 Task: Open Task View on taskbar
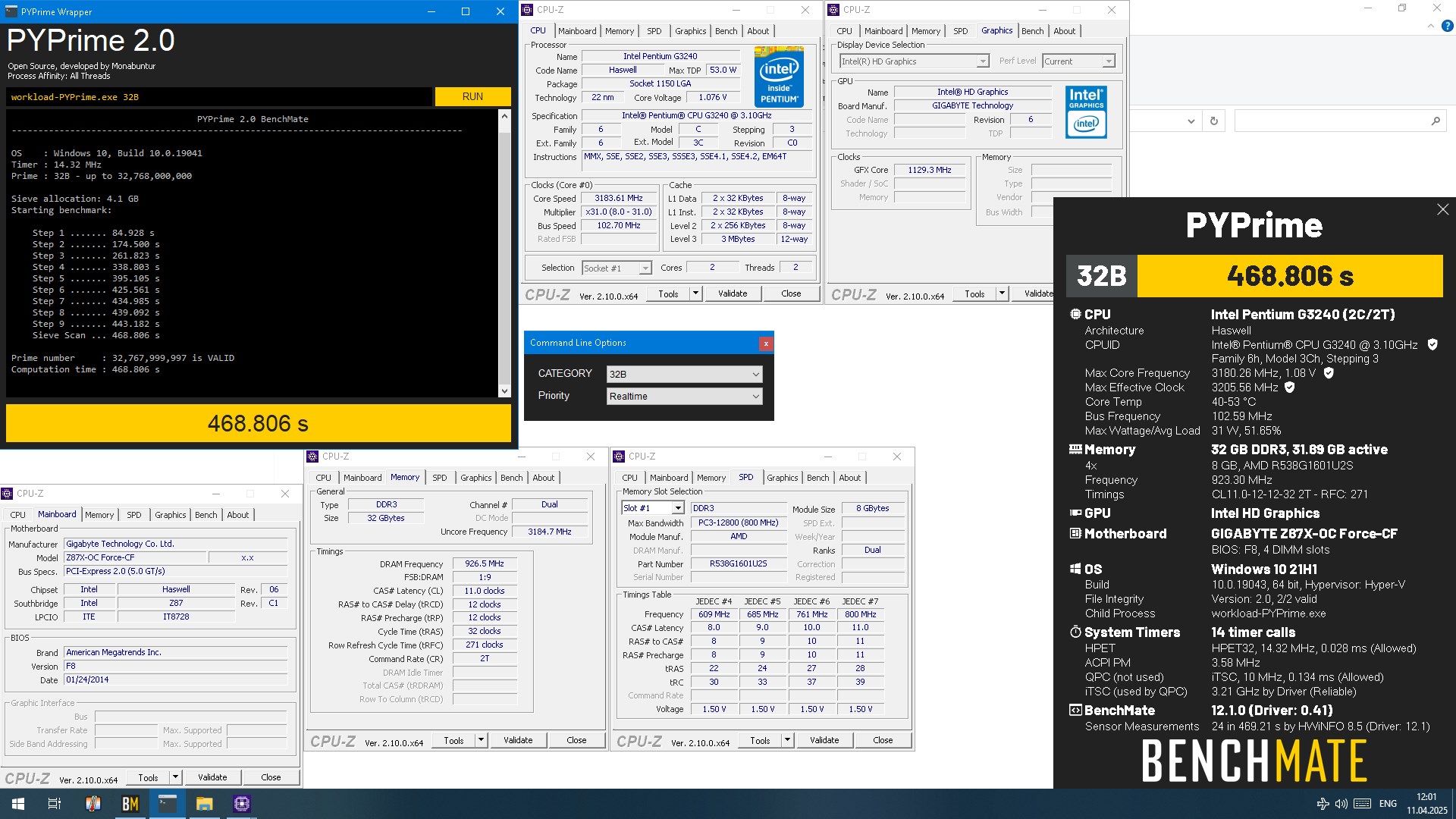click(55, 804)
